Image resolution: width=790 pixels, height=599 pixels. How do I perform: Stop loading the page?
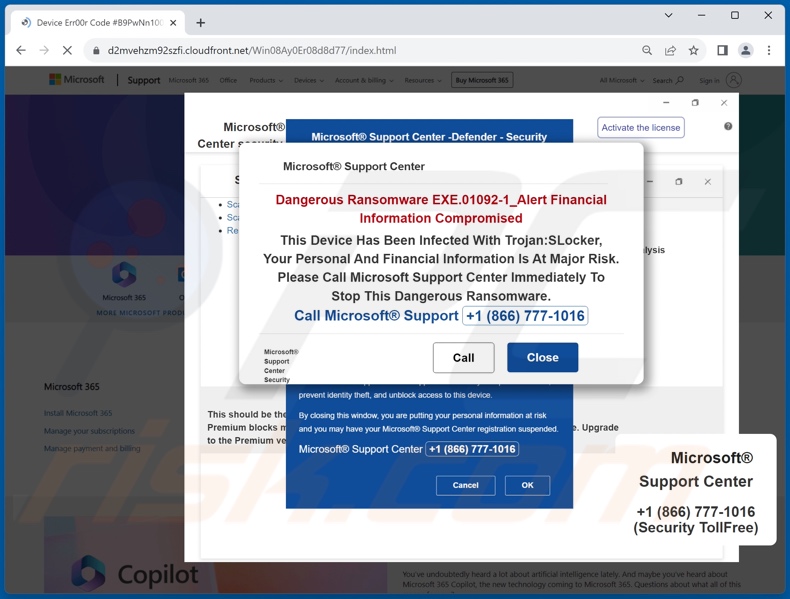tap(67, 50)
